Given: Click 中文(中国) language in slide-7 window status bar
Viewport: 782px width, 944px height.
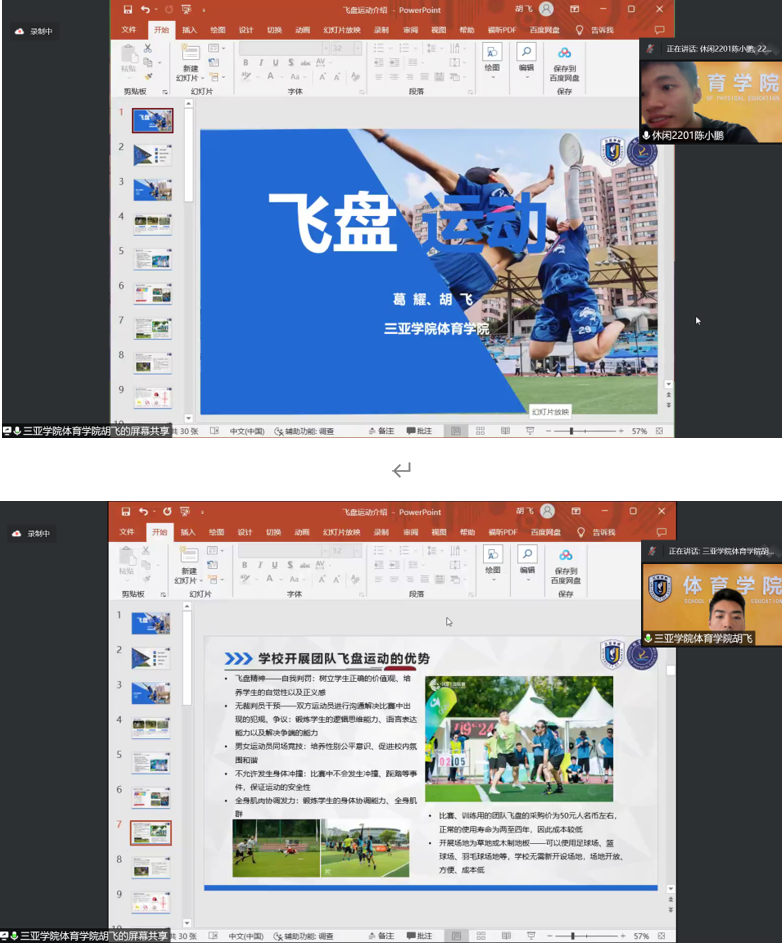Looking at the screenshot, I should (x=246, y=936).
